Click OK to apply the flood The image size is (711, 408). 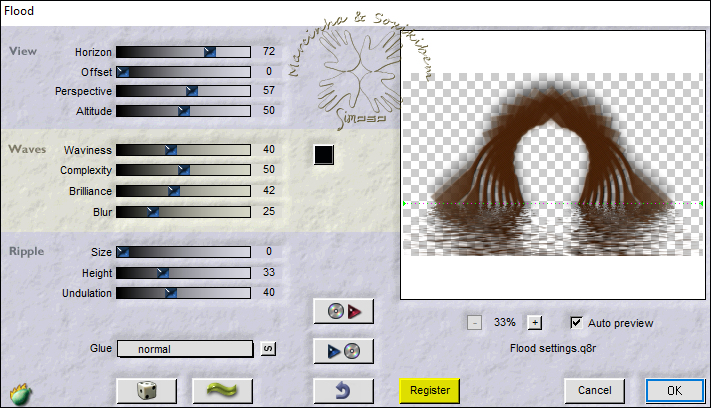pyautogui.click(x=674, y=389)
